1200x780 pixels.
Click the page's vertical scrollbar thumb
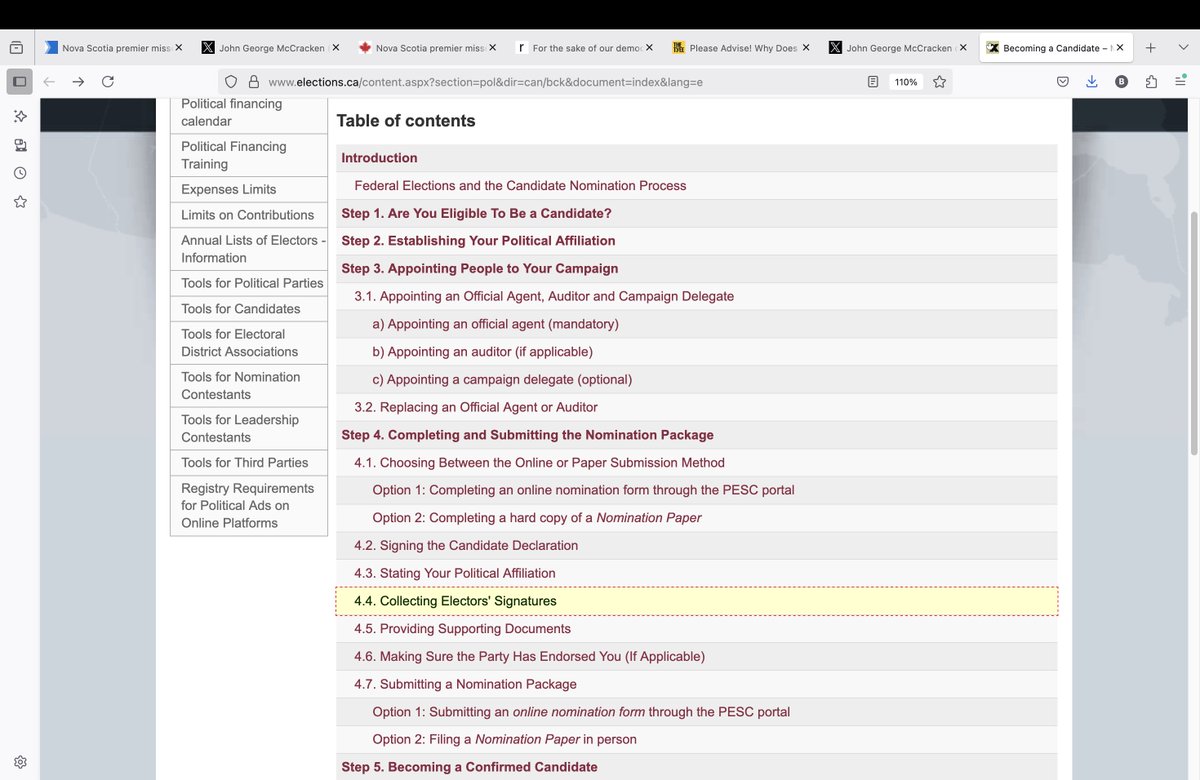point(1195,332)
